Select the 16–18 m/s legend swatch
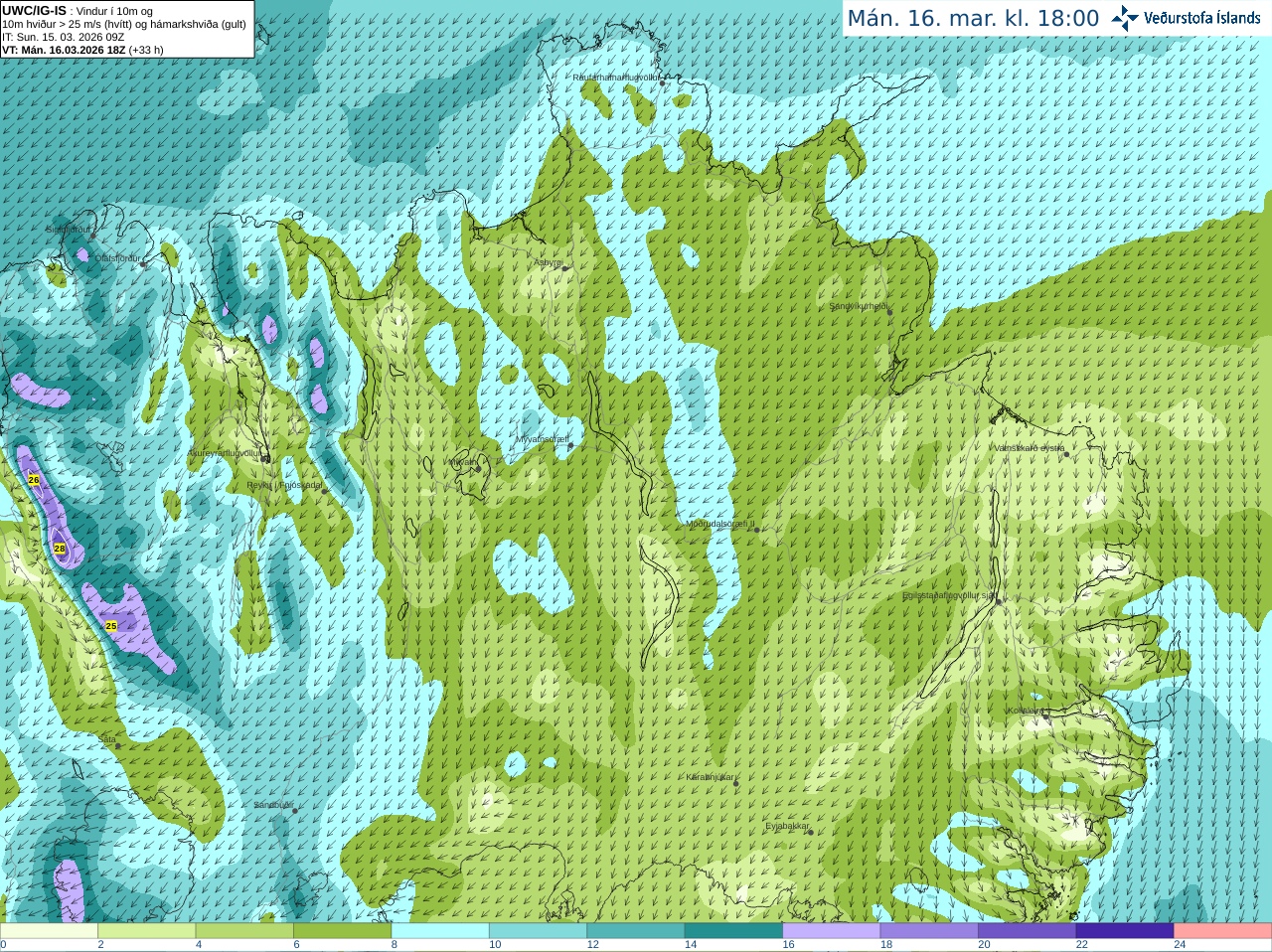This screenshot has height=952, width=1272. [832, 931]
